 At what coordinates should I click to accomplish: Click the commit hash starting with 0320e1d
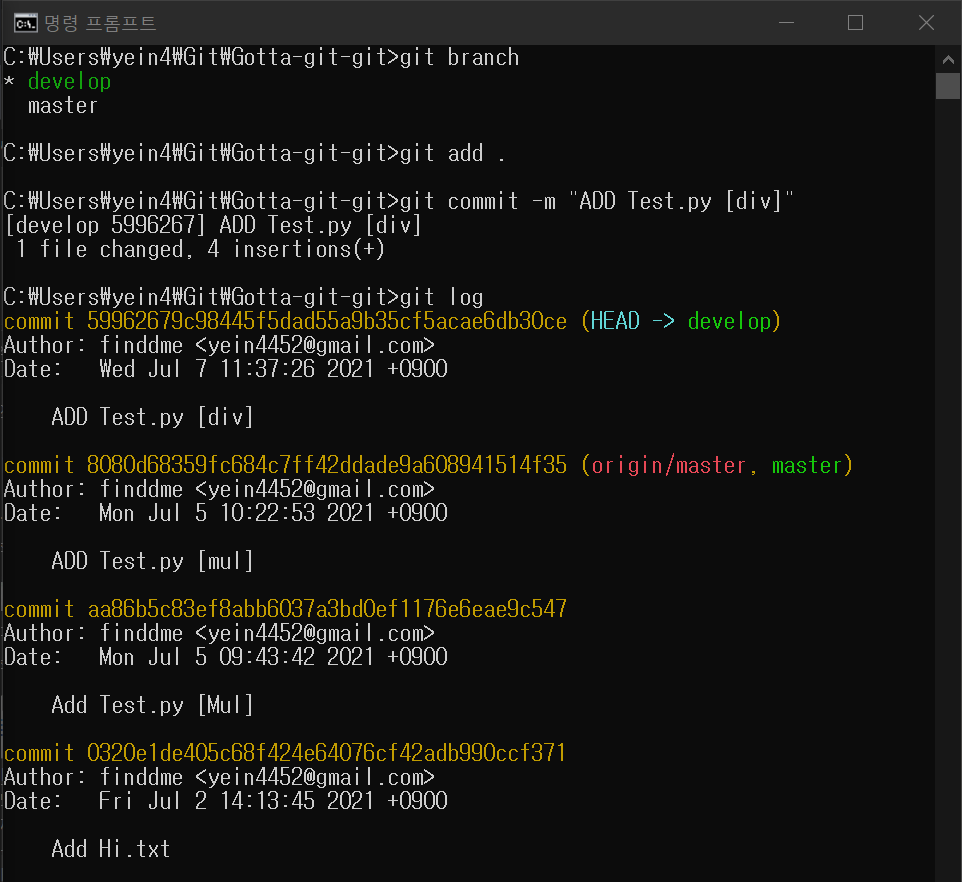(326, 753)
